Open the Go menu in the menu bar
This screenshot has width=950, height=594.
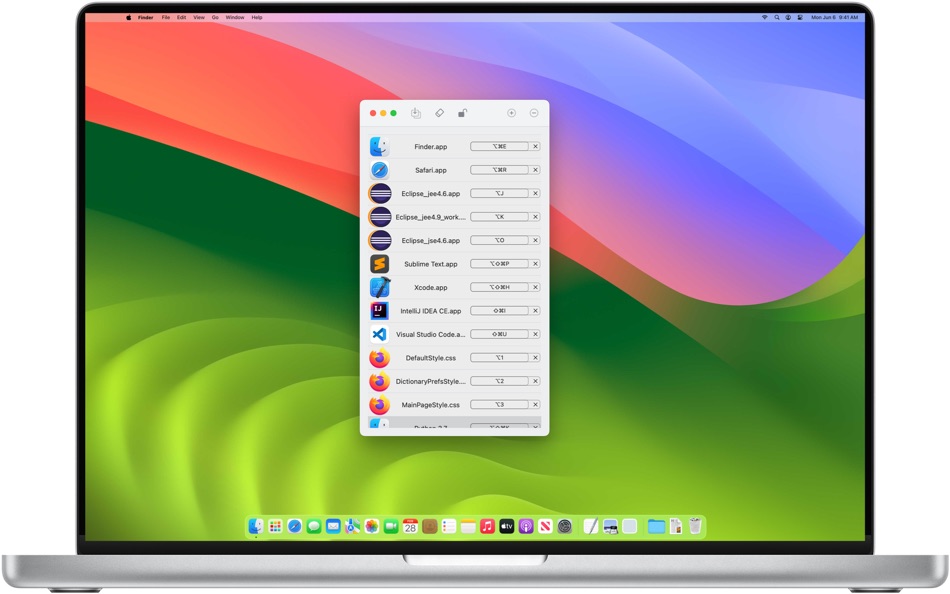pos(215,18)
